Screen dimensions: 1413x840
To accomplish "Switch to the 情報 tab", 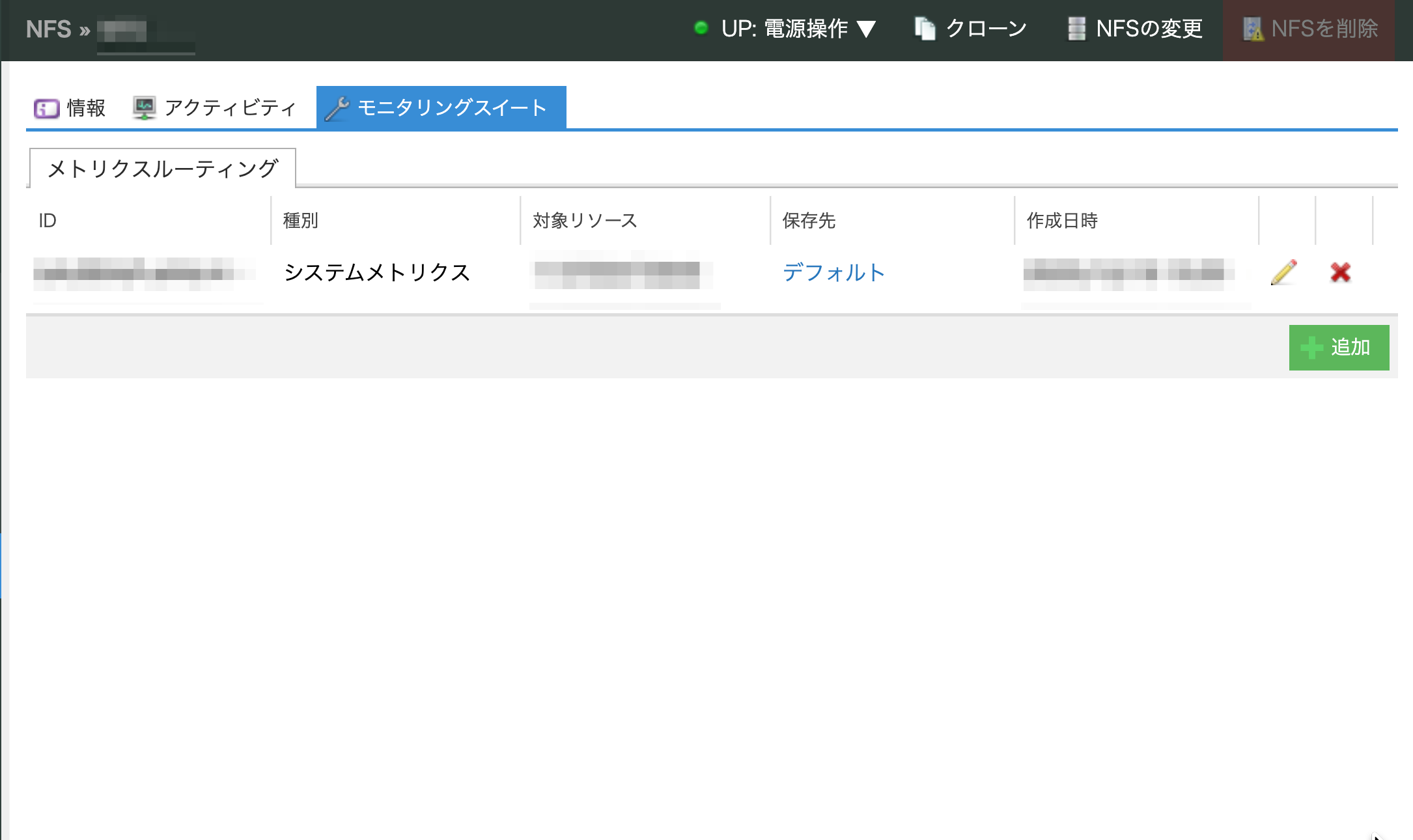I will click(x=85, y=108).
